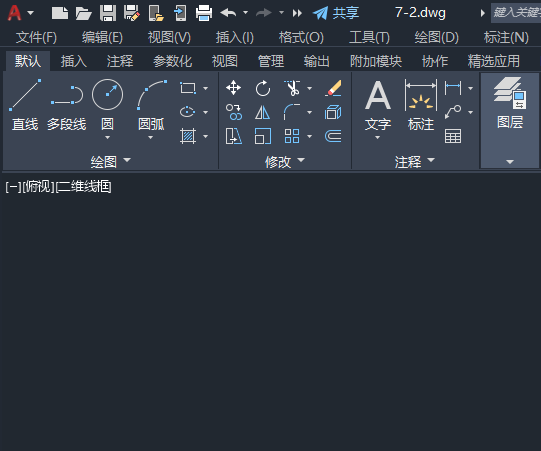Click the Copy tool icon
The width and height of the screenshot is (541, 451).
point(234,112)
